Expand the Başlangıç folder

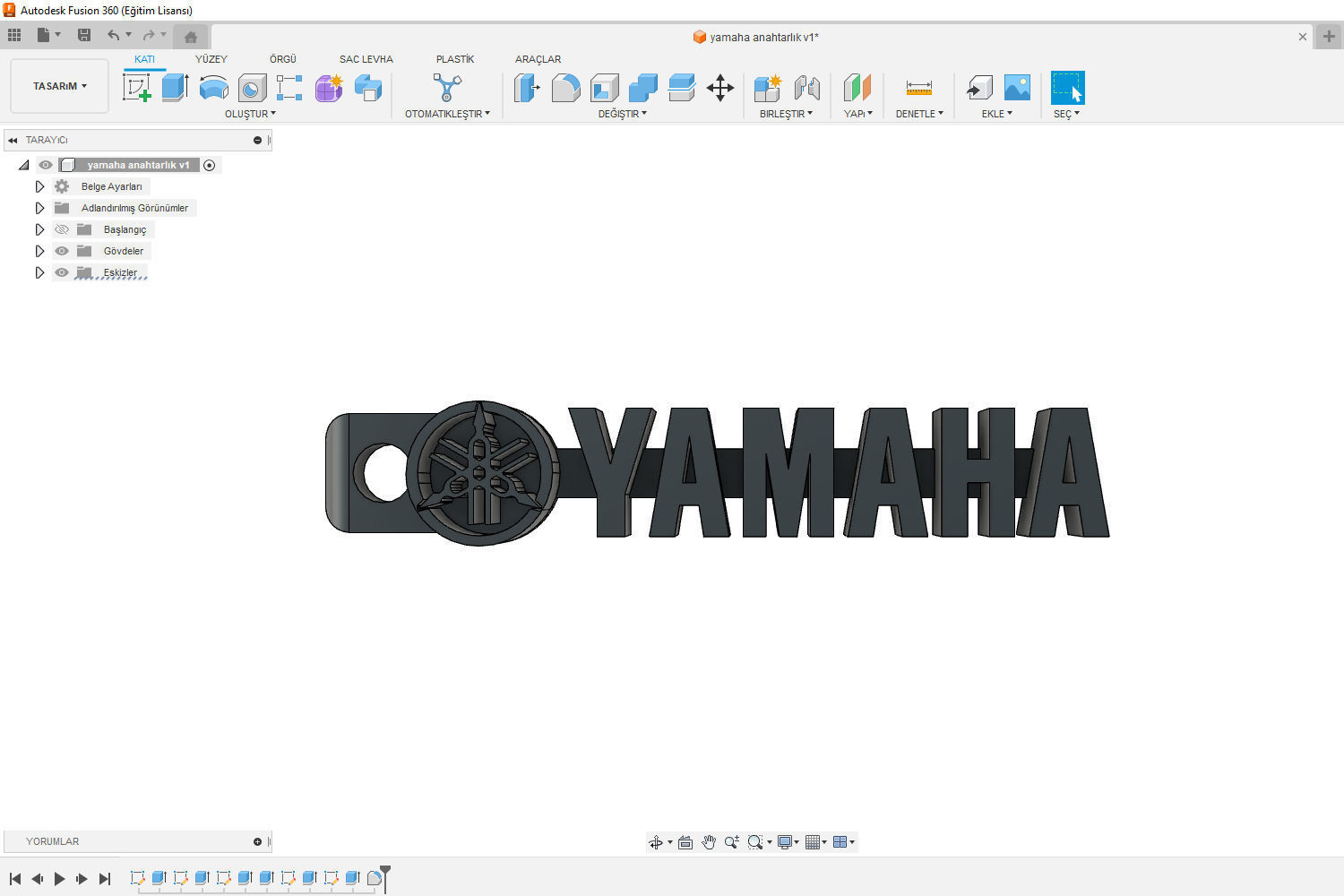pyautogui.click(x=39, y=229)
